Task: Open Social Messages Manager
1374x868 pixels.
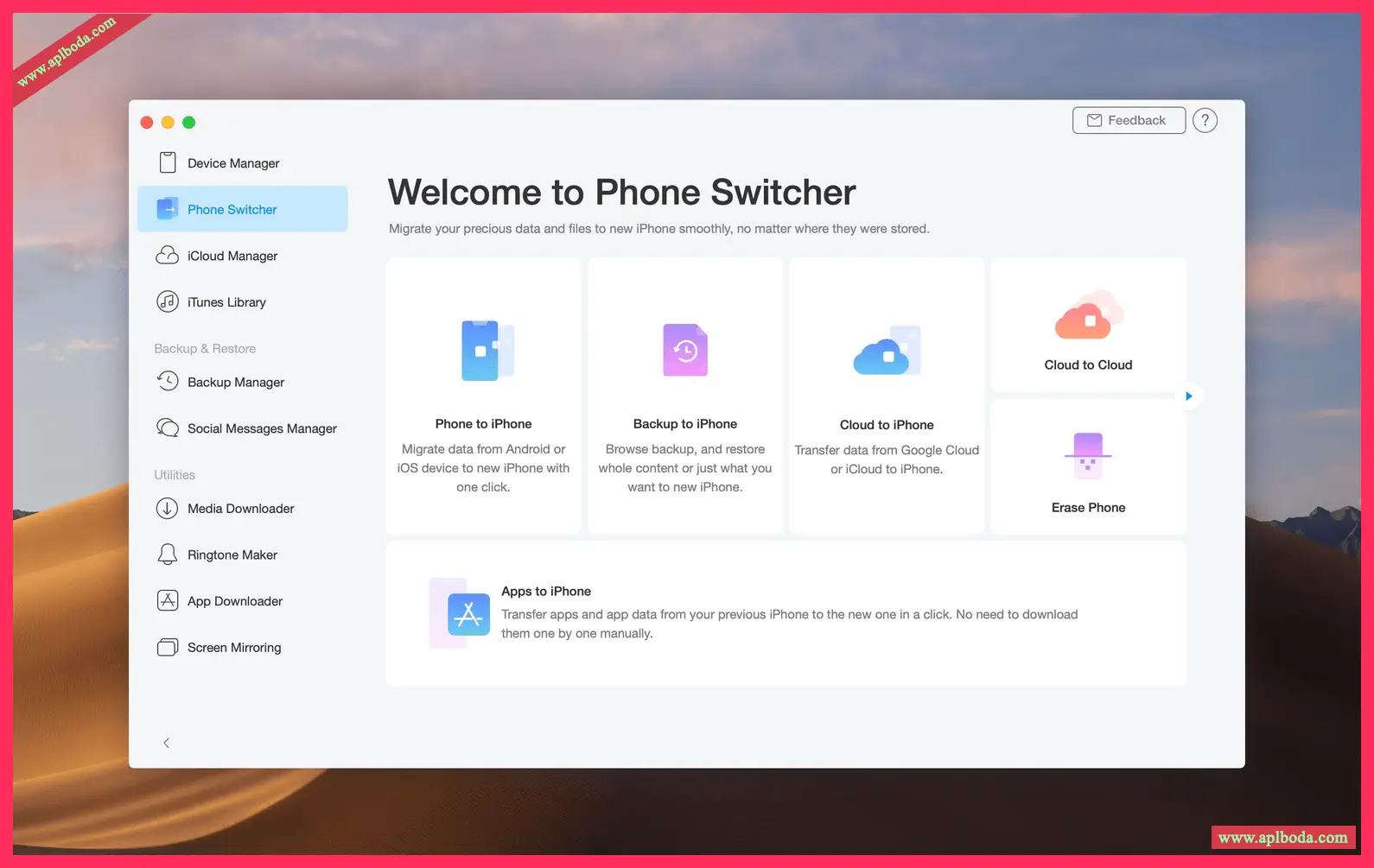Action: tap(243, 428)
